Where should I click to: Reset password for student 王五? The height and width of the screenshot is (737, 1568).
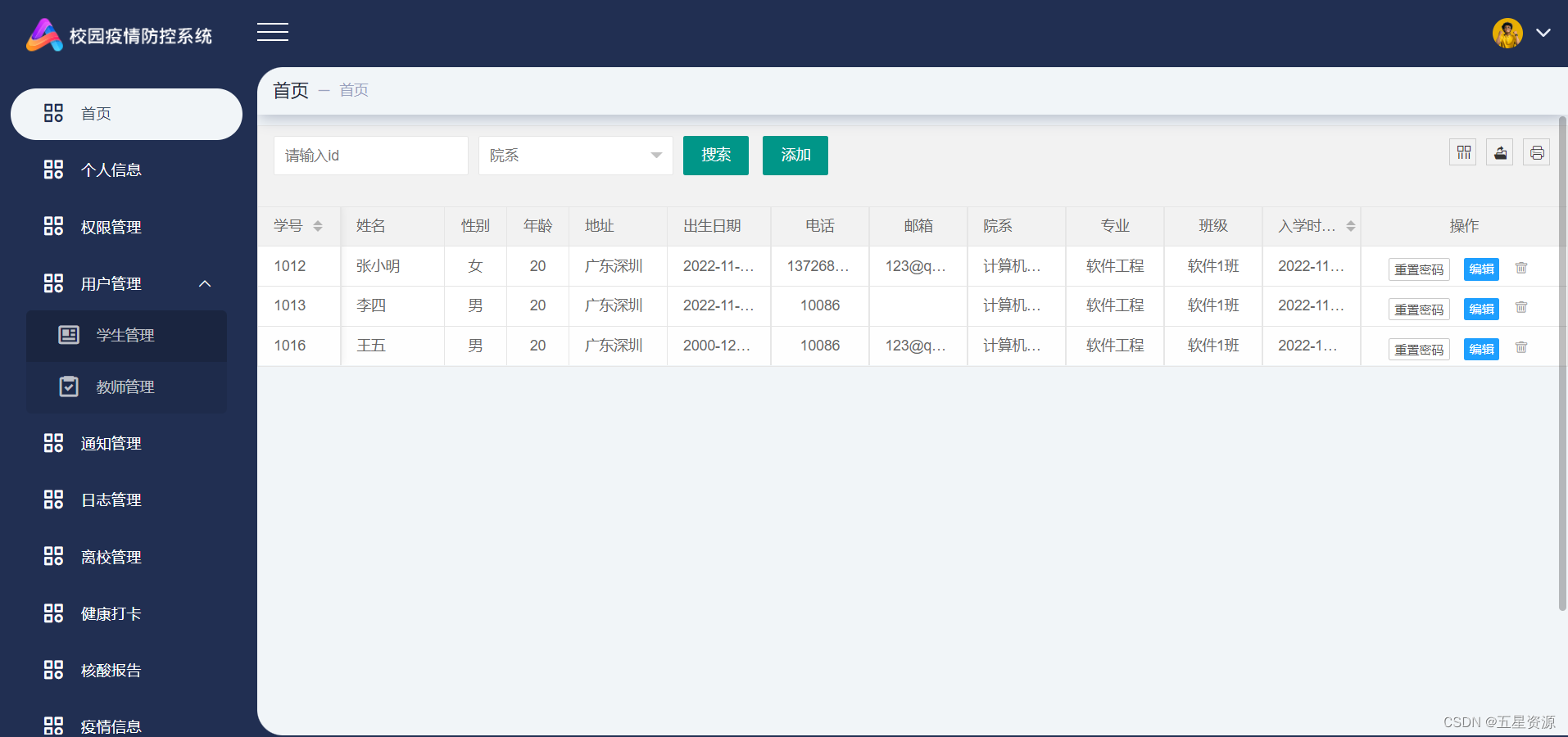point(1419,350)
